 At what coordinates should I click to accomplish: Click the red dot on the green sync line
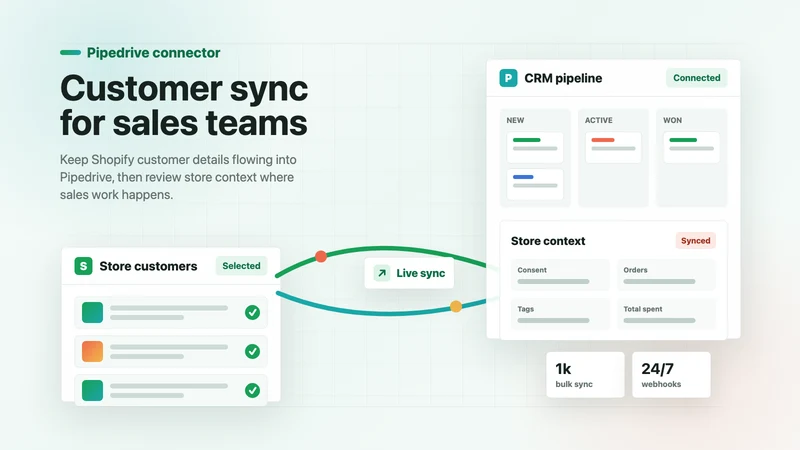pos(320,256)
